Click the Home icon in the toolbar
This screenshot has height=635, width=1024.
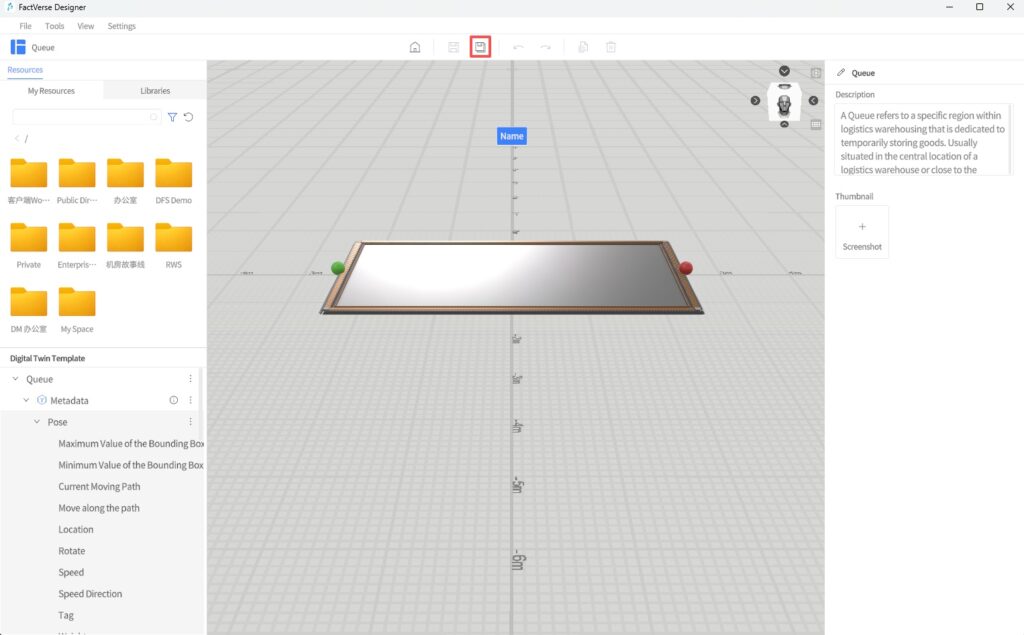tap(414, 46)
